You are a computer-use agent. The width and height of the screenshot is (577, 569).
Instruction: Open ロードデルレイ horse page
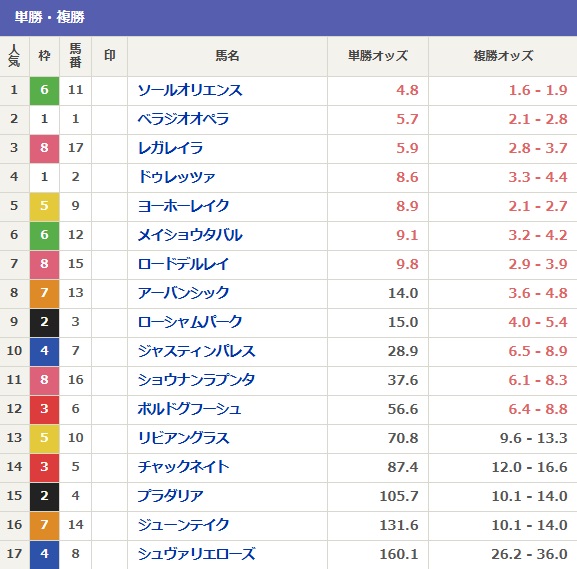[x=183, y=264]
